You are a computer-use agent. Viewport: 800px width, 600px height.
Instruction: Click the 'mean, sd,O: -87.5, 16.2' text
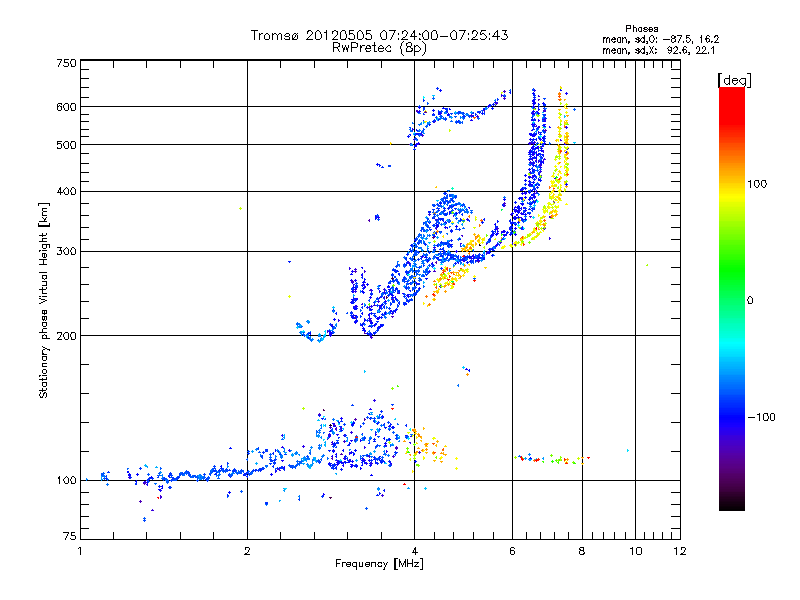coord(661,39)
